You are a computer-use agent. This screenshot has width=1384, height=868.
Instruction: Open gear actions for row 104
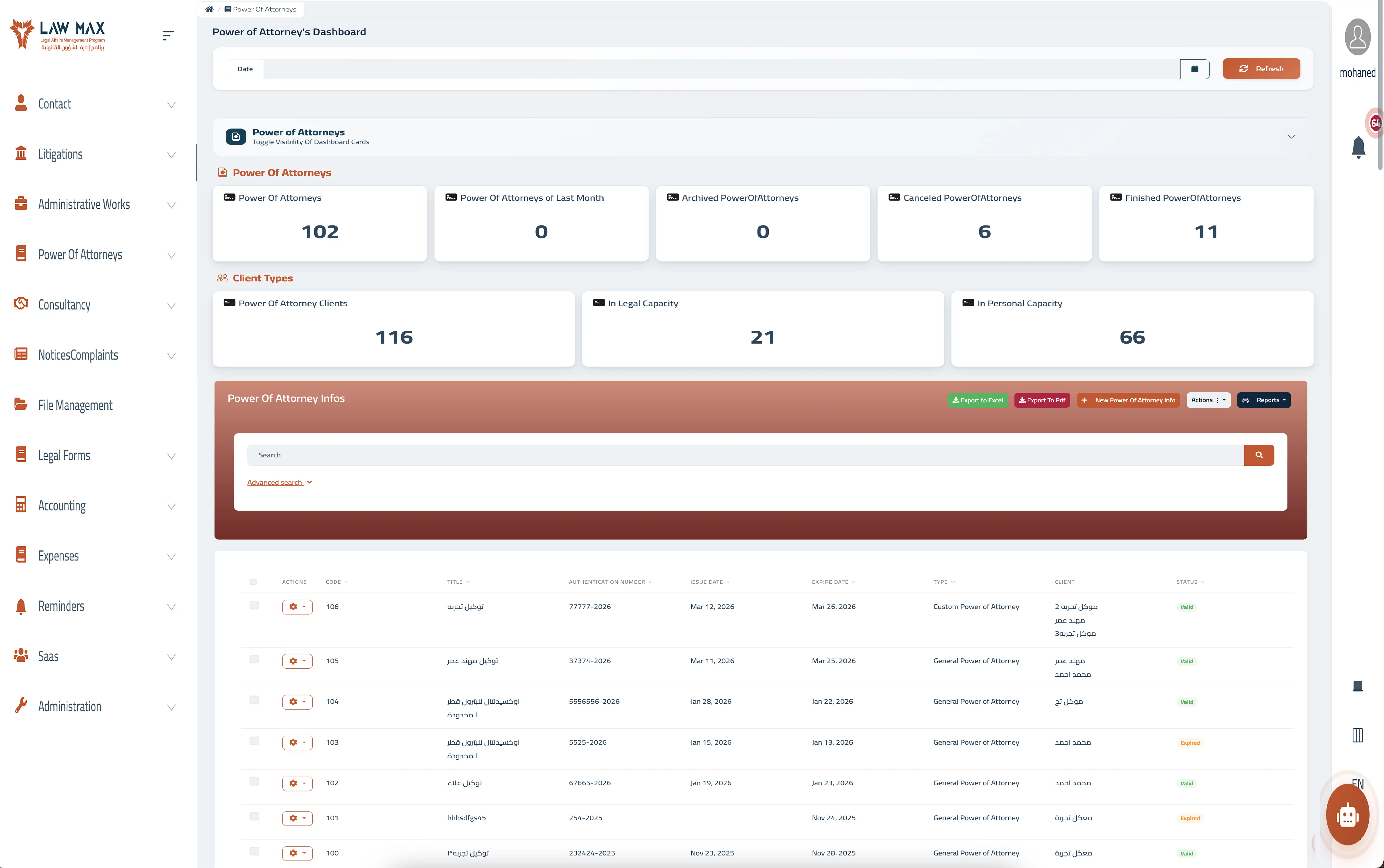pos(297,702)
